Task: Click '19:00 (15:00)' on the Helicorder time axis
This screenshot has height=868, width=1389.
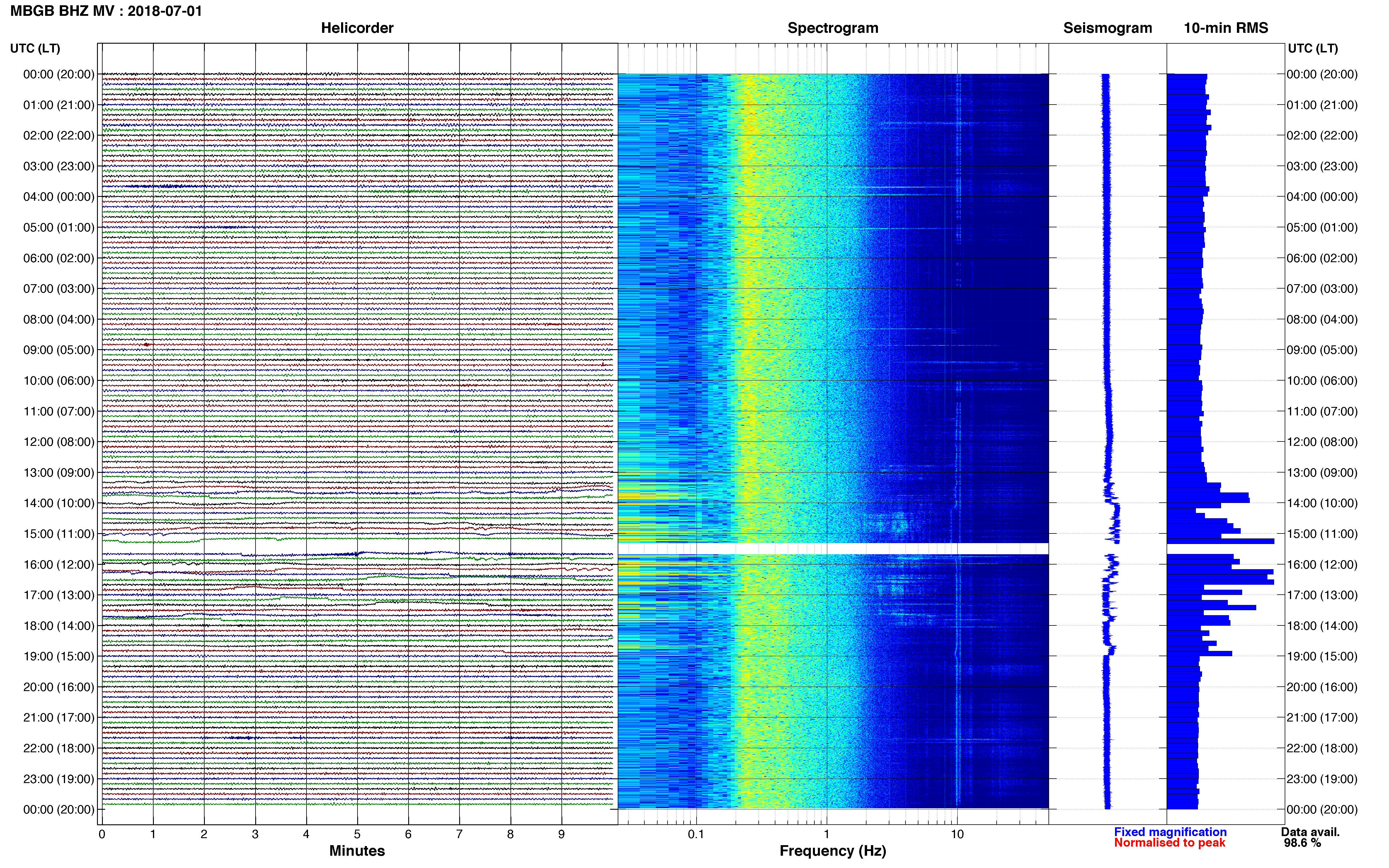Action: pyautogui.click(x=59, y=656)
